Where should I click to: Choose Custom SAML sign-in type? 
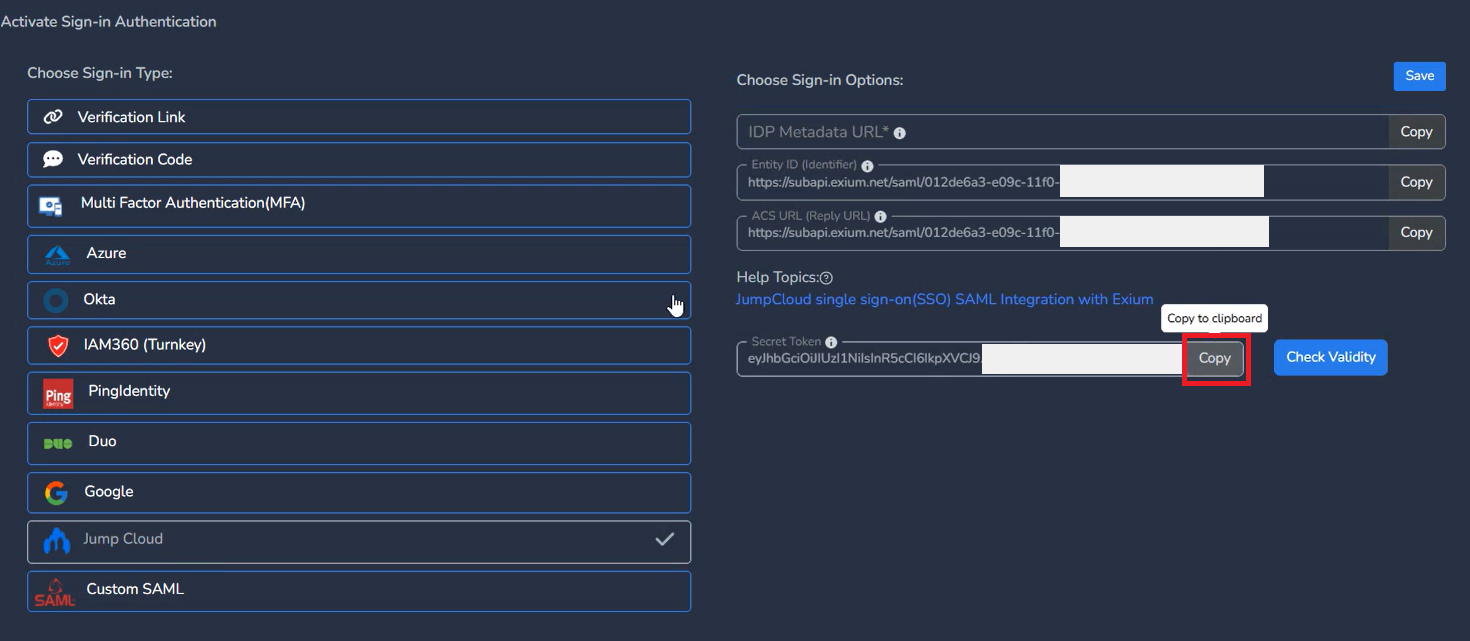(x=359, y=591)
